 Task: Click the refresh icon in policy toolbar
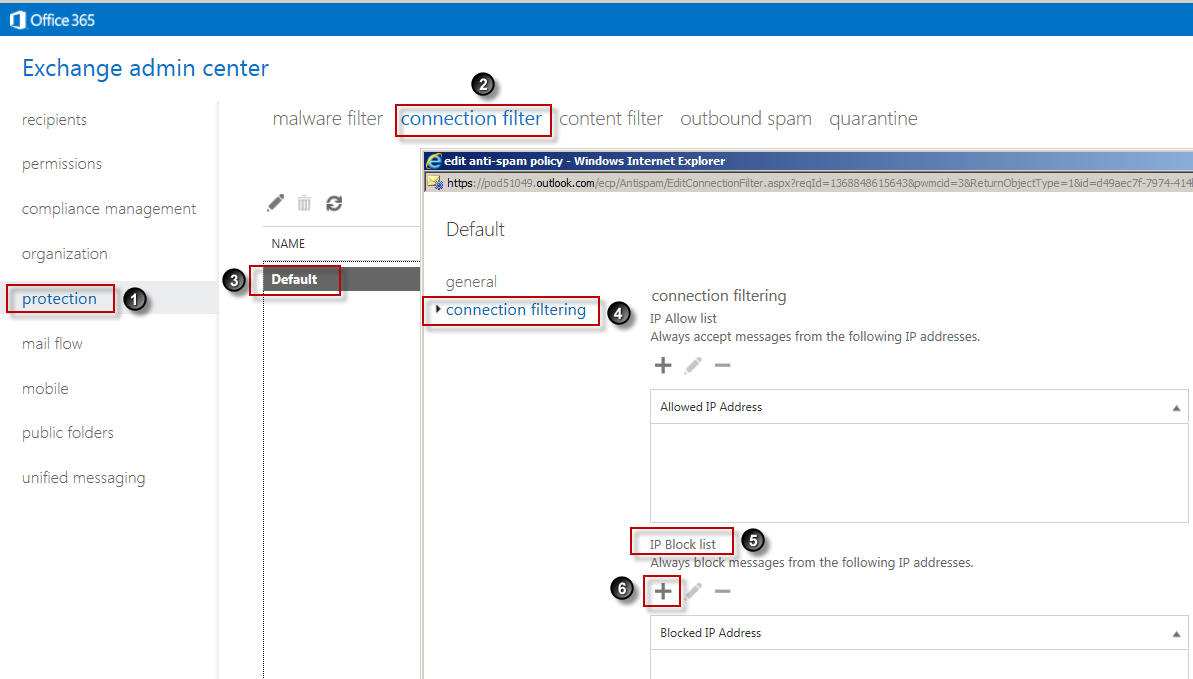pyautogui.click(x=334, y=203)
